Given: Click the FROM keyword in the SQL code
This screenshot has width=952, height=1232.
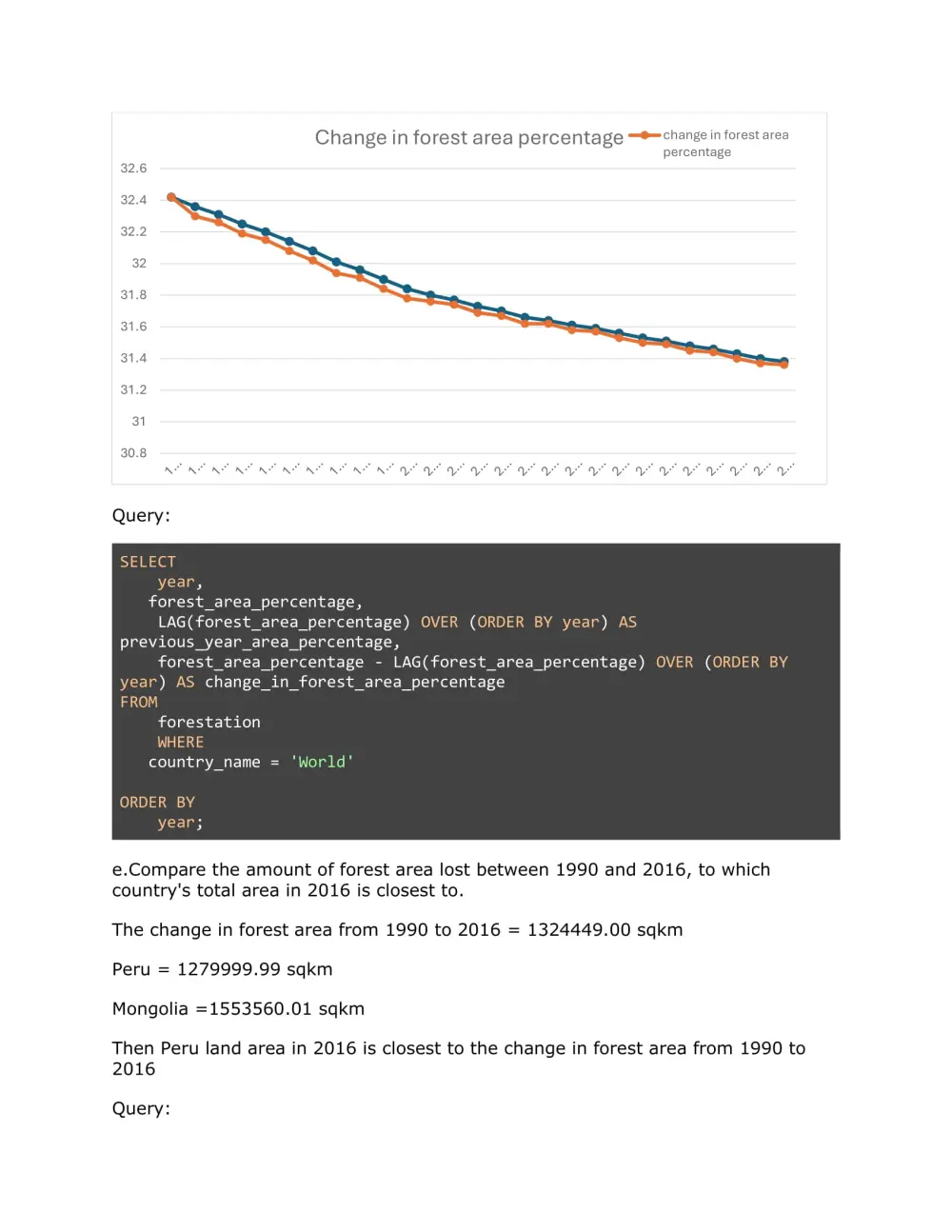Looking at the screenshot, I should tap(139, 702).
